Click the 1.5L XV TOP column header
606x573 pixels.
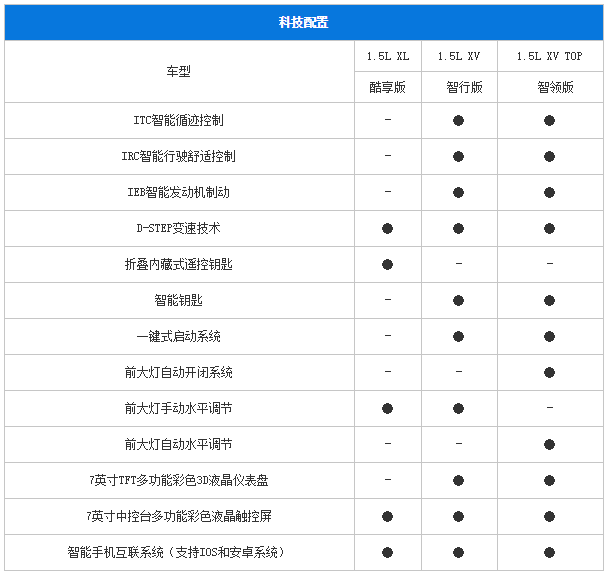pyautogui.click(x=549, y=57)
